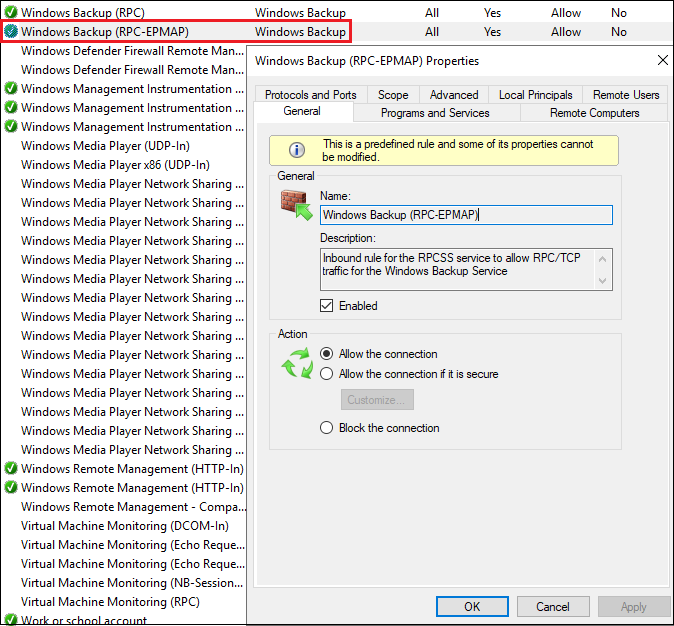Click inside the Name text field
This screenshot has height=626, width=674.
465,215
